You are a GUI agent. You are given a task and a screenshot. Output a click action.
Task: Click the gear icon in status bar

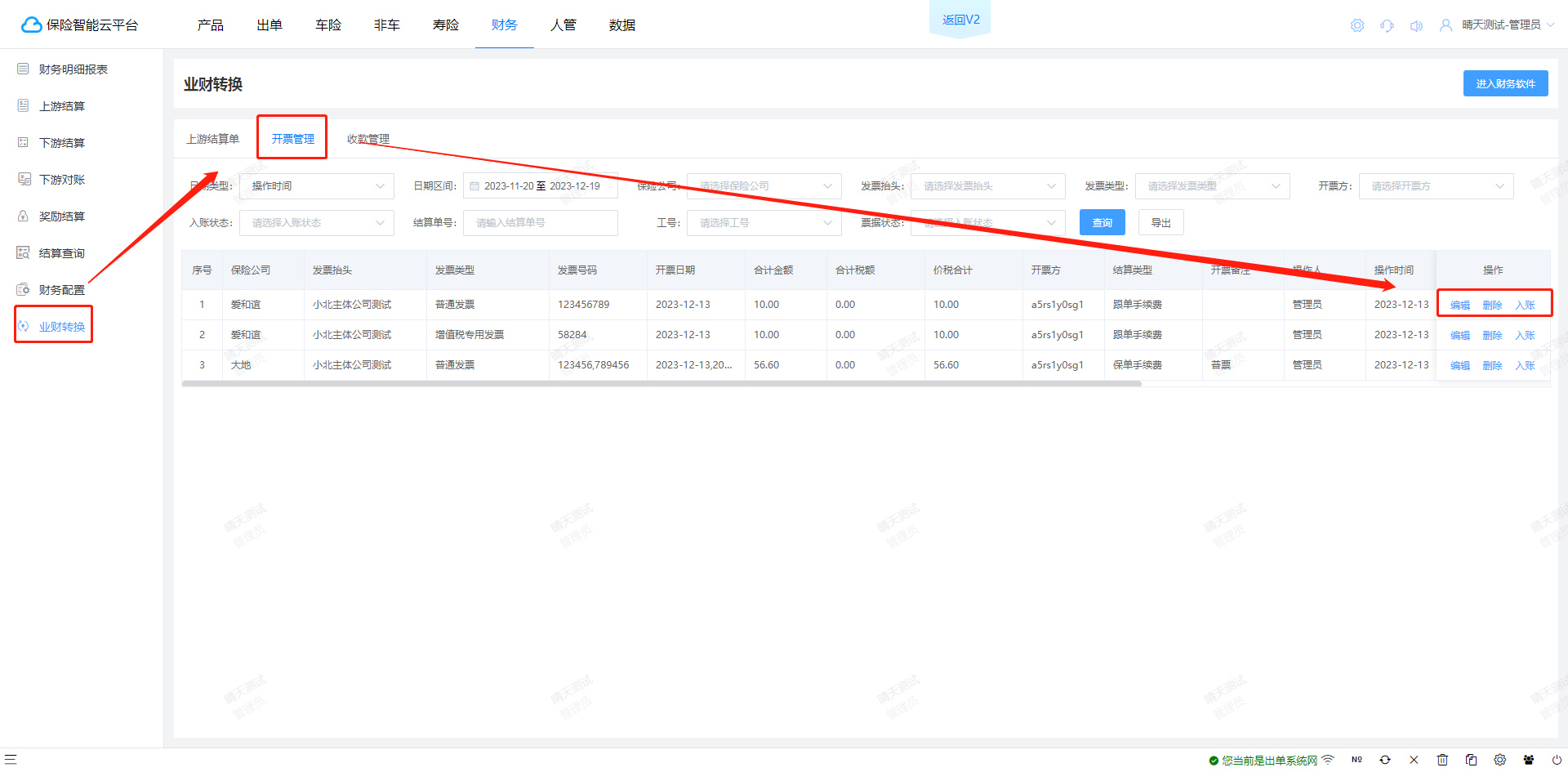pyautogui.click(x=1500, y=760)
